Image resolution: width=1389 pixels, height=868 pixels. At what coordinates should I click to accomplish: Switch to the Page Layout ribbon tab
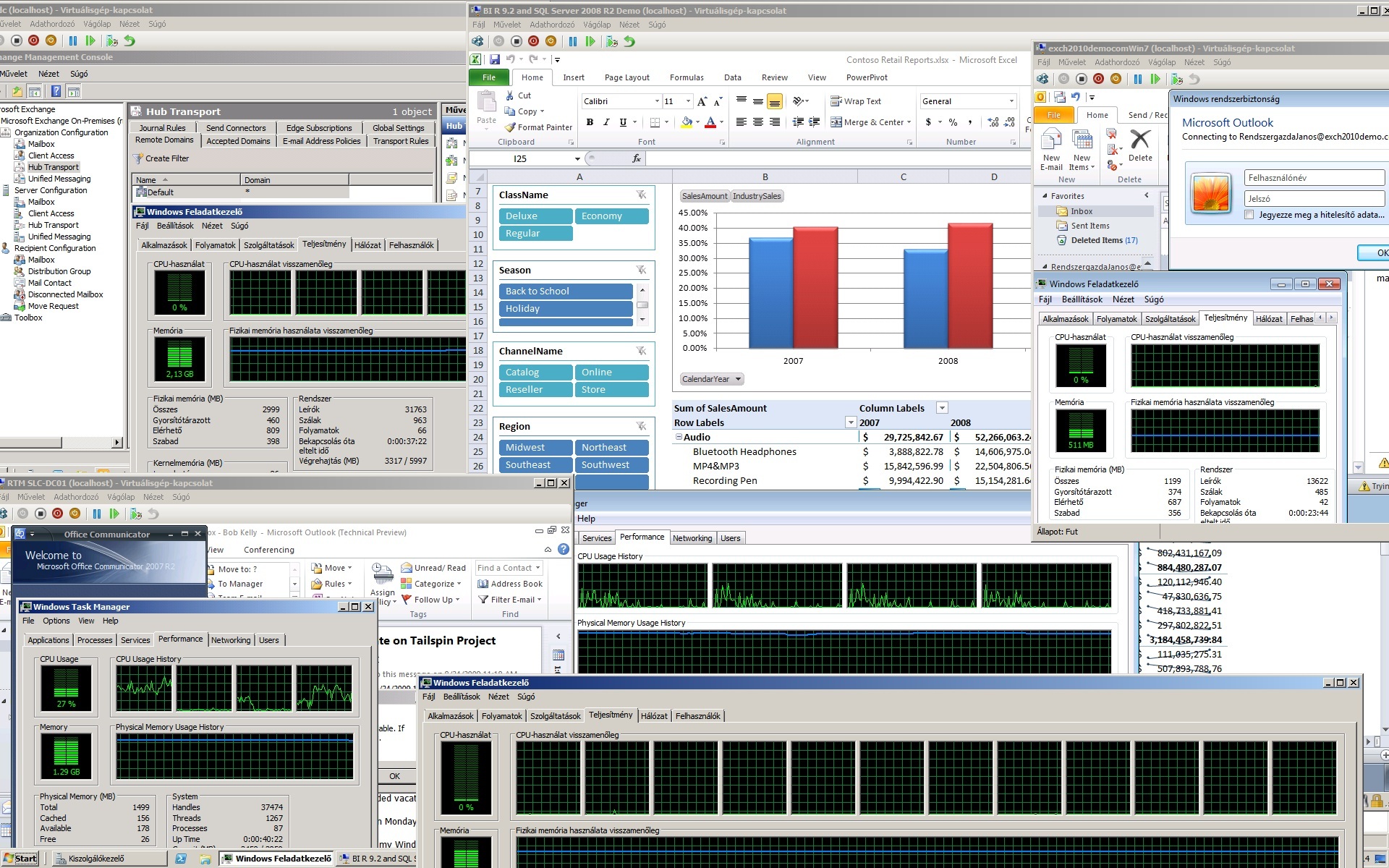(x=626, y=77)
